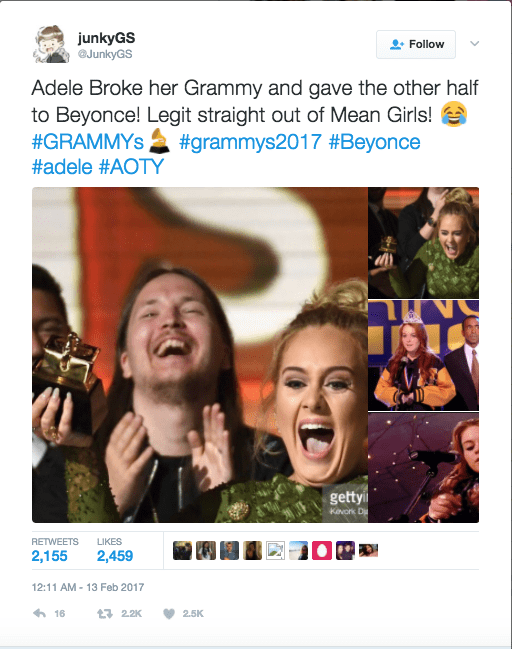Follow the junkyGS account
This screenshot has height=649, width=512.
416,44
